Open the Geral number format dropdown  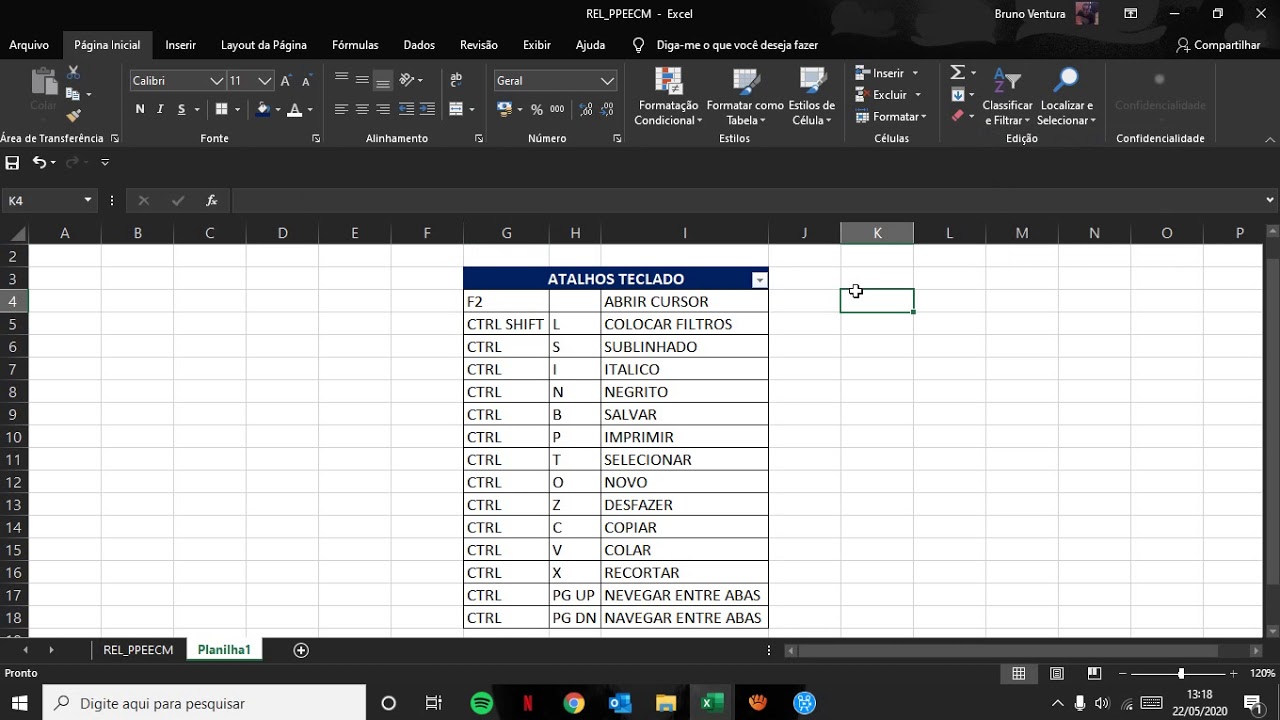[x=607, y=81]
